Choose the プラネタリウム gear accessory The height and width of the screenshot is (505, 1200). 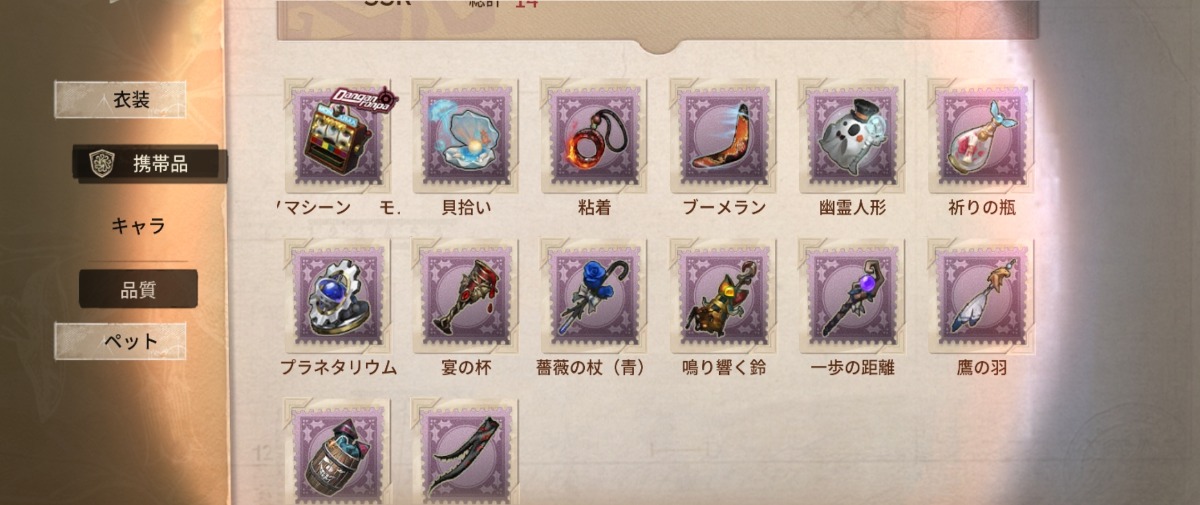pos(337,296)
